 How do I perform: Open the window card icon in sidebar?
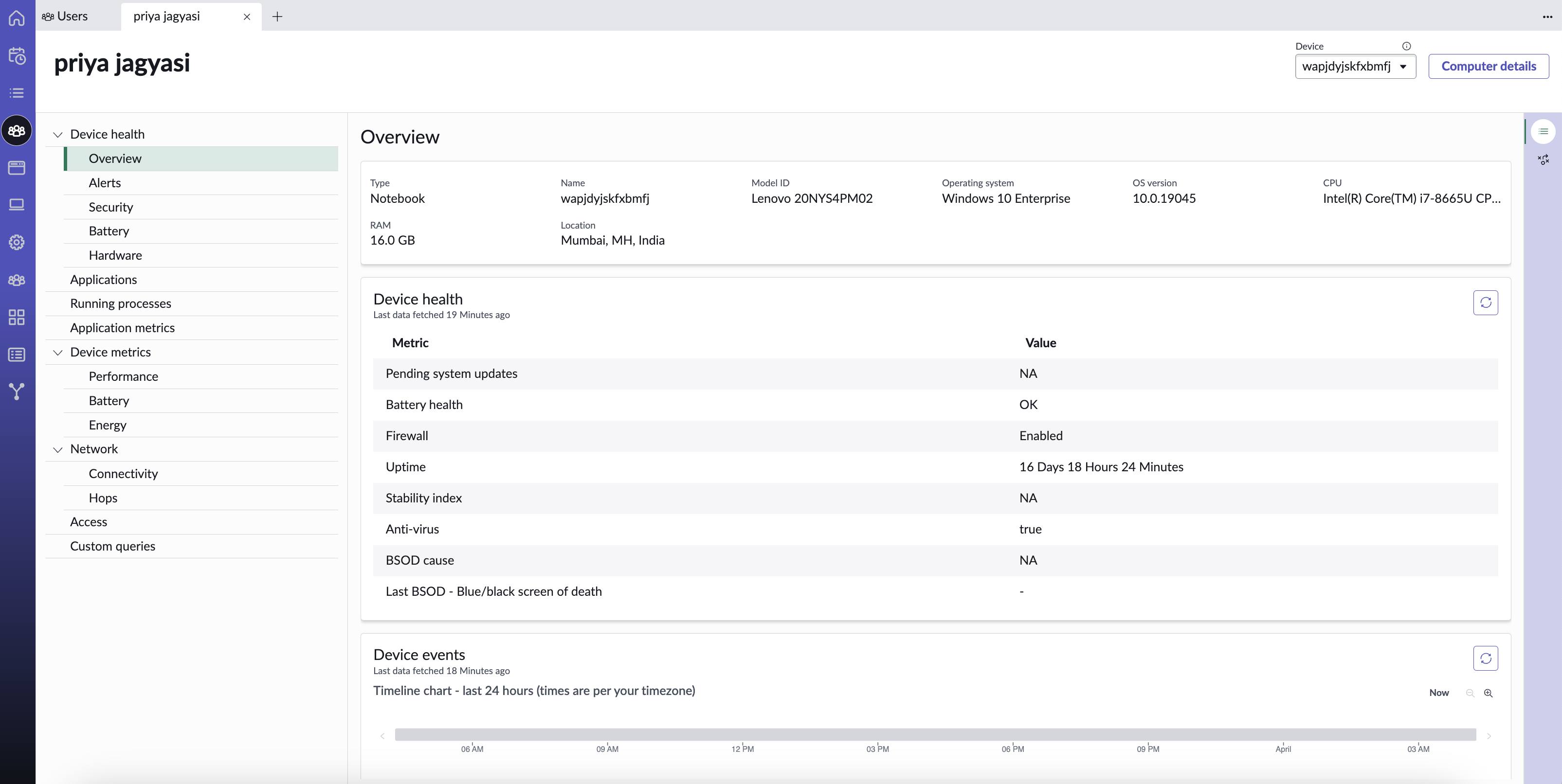pyautogui.click(x=17, y=168)
